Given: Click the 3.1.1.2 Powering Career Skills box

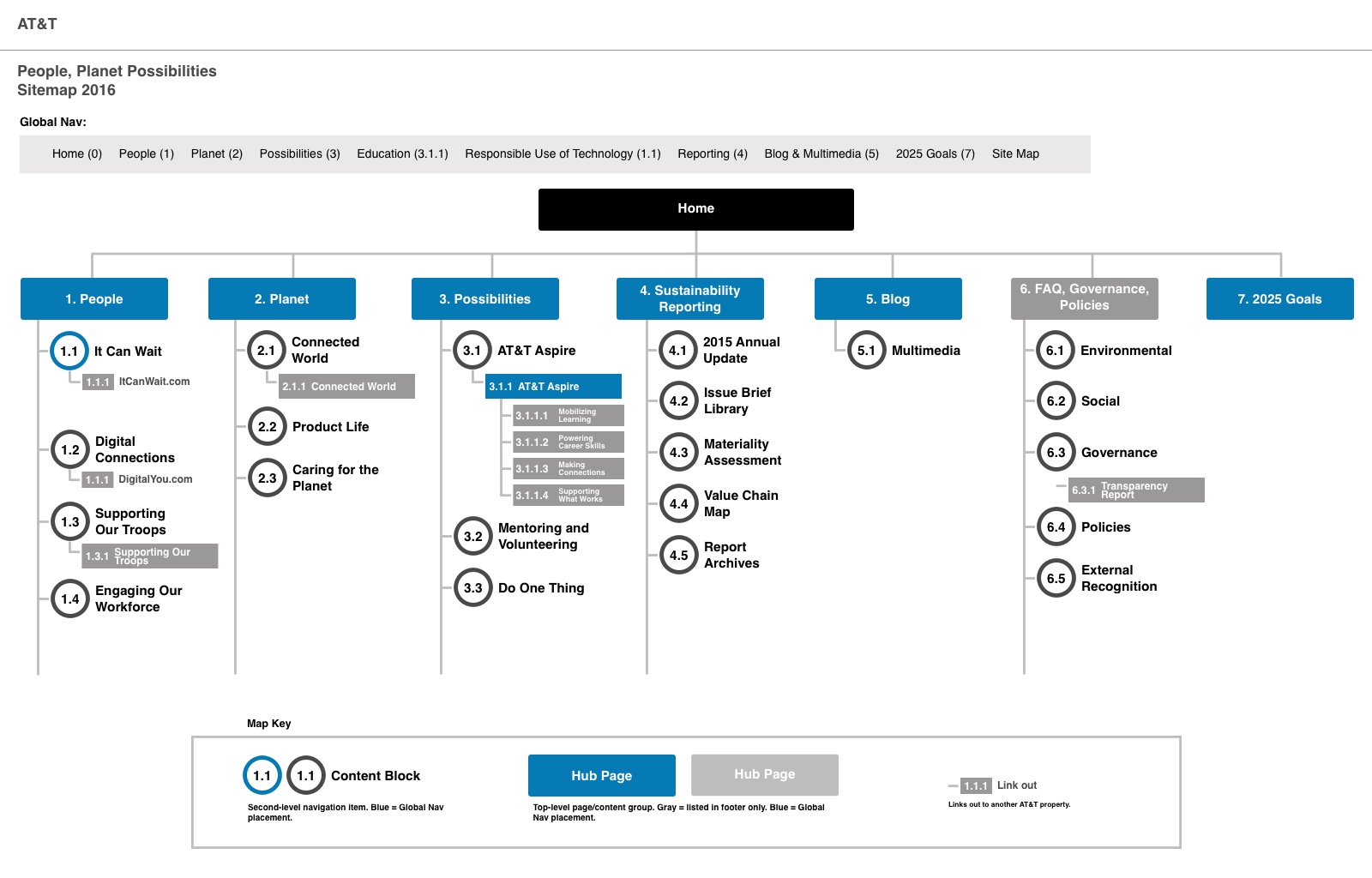Looking at the screenshot, I should point(569,442).
